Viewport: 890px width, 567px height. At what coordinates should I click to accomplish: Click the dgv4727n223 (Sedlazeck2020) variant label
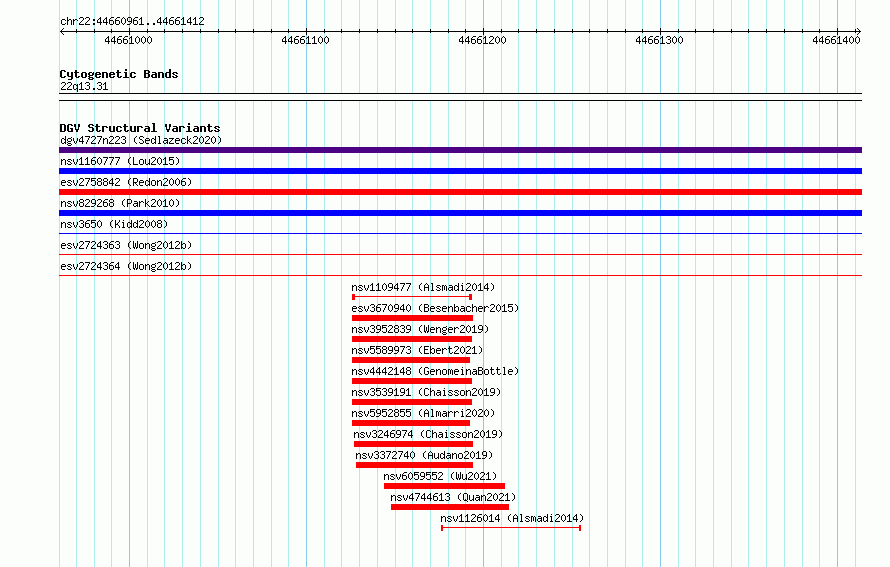[x=141, y=140]
